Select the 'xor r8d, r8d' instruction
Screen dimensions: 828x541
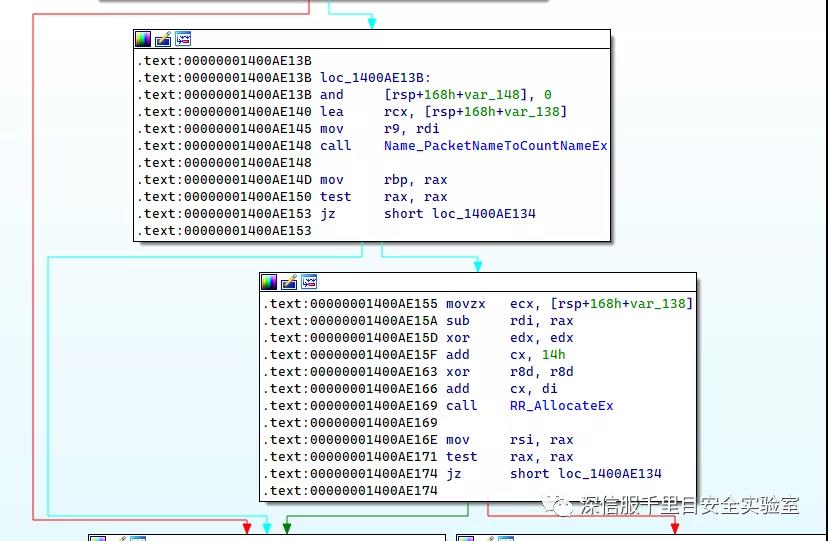pos(510,372)
